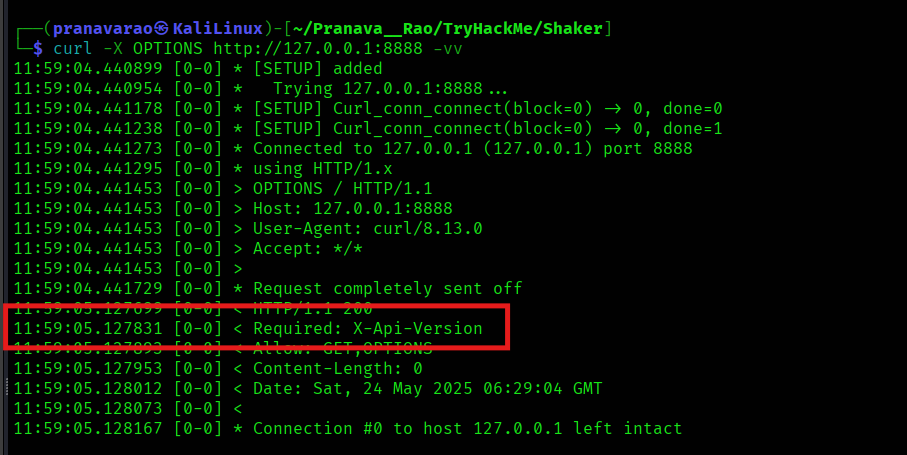Click the http://127.0.0.1:8888 URL in the command
The width and height of the screenshot is (907, 455).
(x=318, y=49)
